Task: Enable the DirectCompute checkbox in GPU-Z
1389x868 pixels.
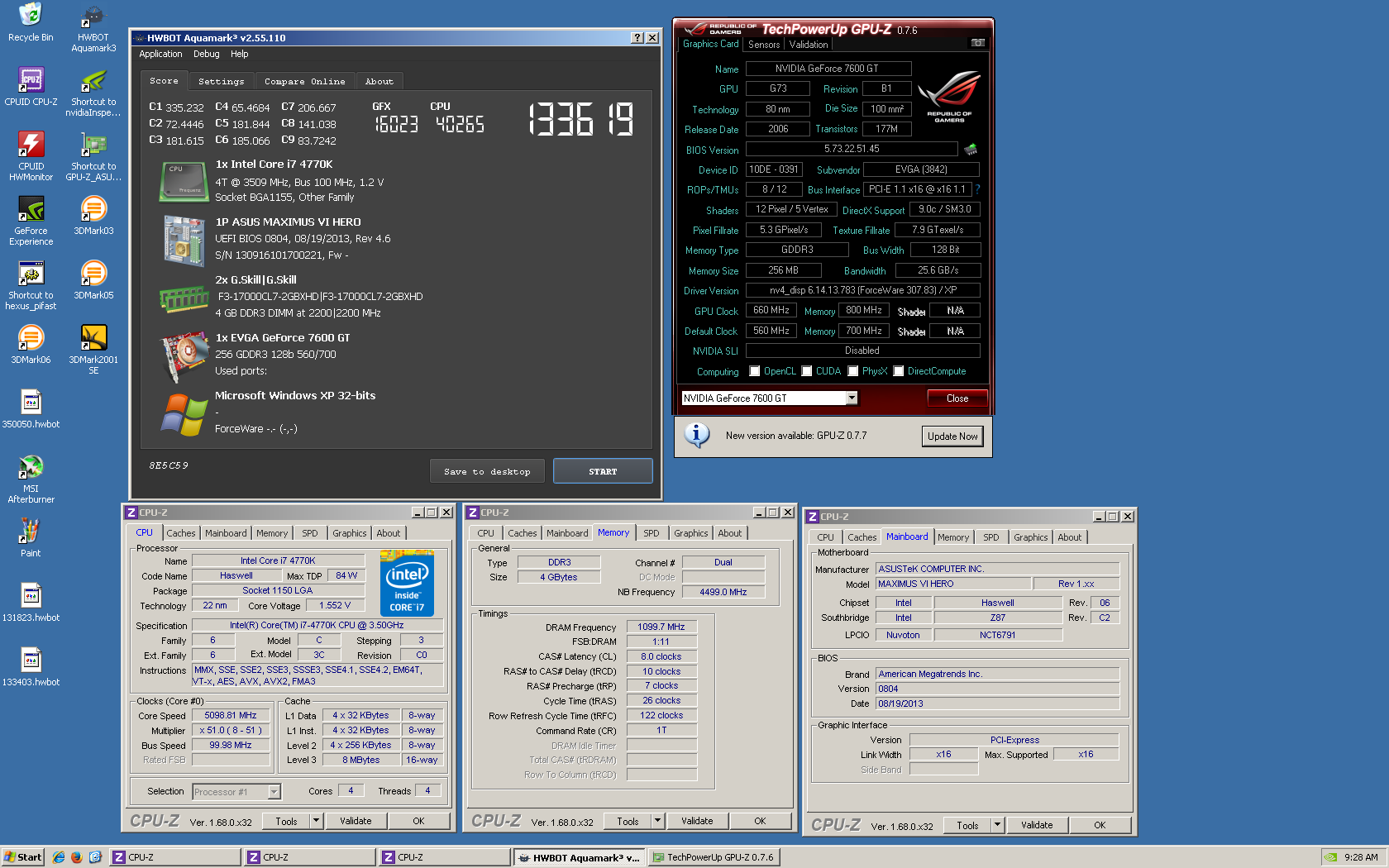Action: [x=898, y=371]
